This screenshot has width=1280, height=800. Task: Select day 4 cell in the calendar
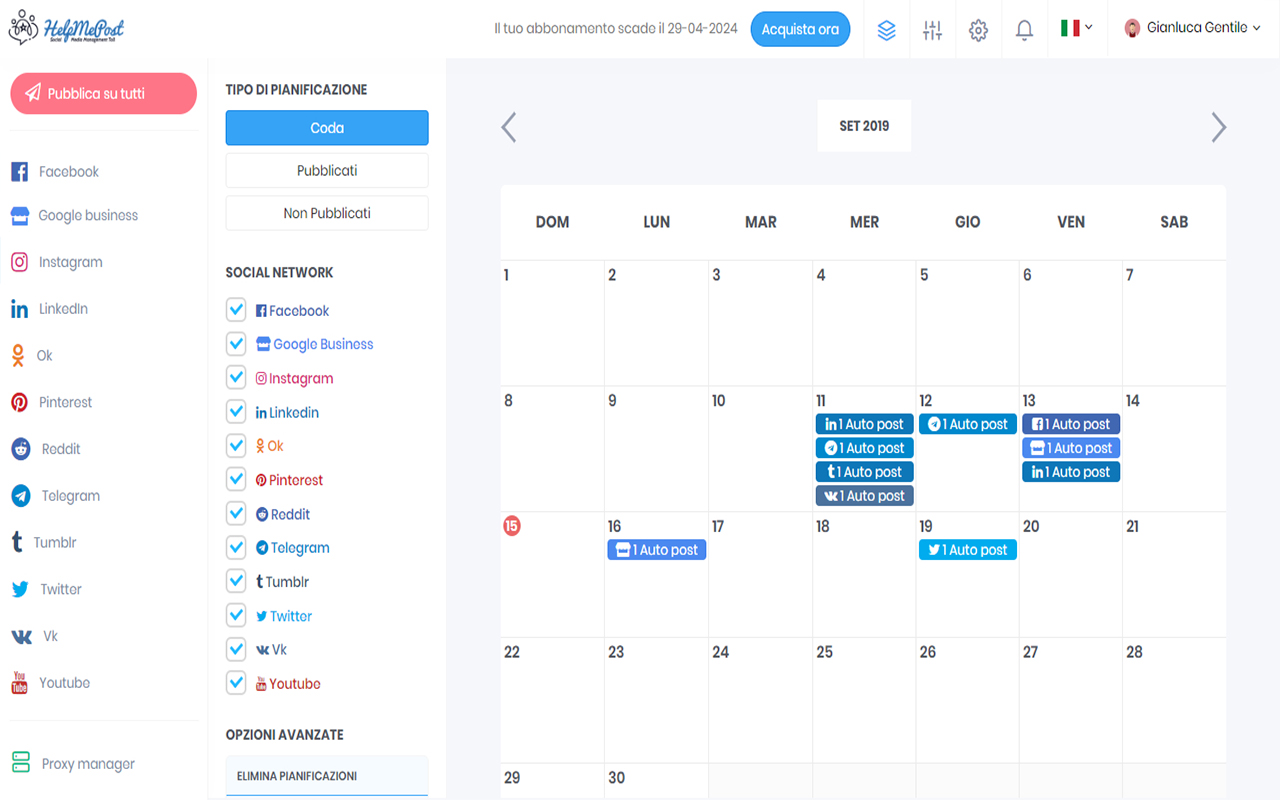point(864,323)
